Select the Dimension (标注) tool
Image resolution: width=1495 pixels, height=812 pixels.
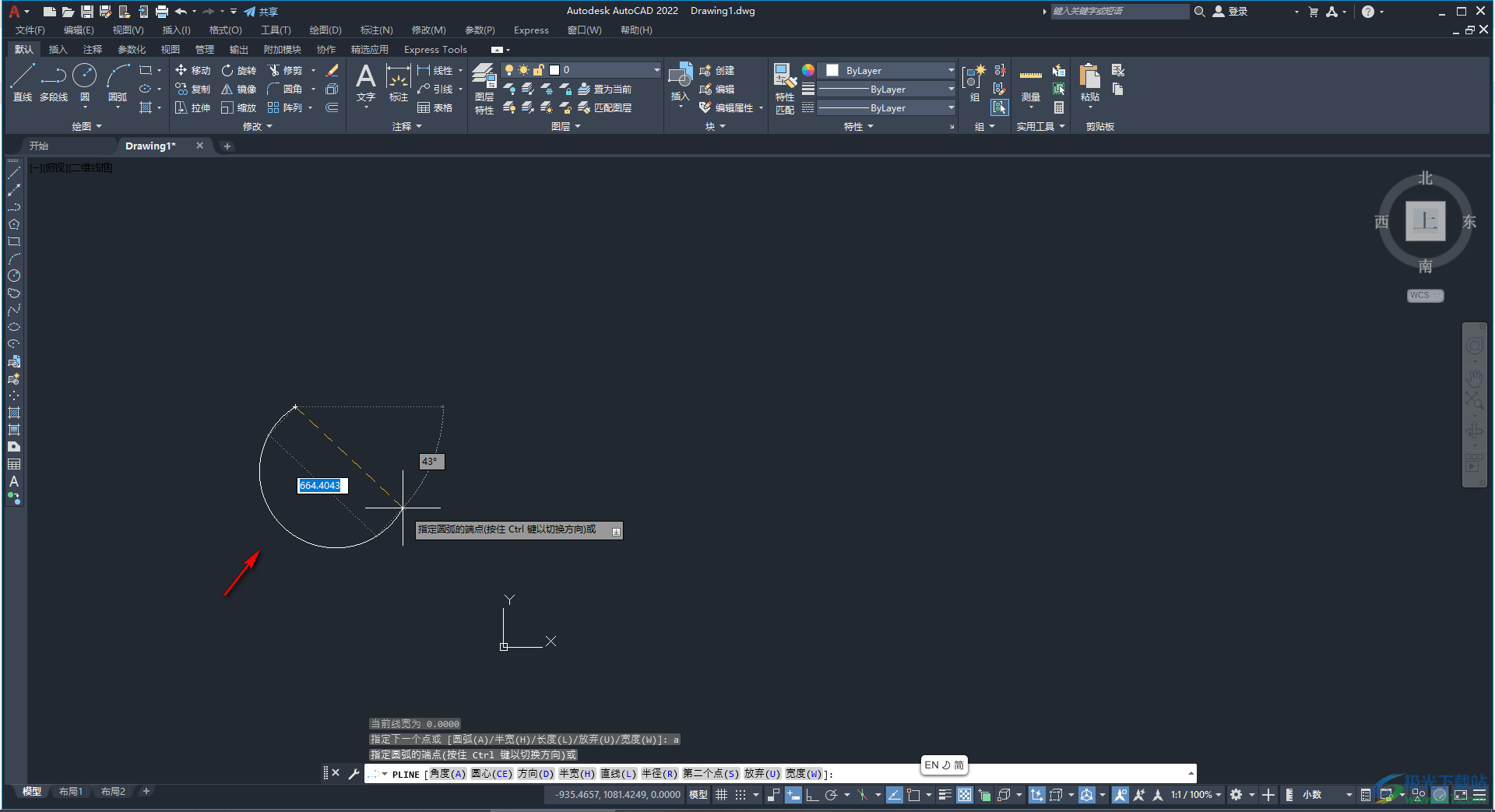point(399,83)
